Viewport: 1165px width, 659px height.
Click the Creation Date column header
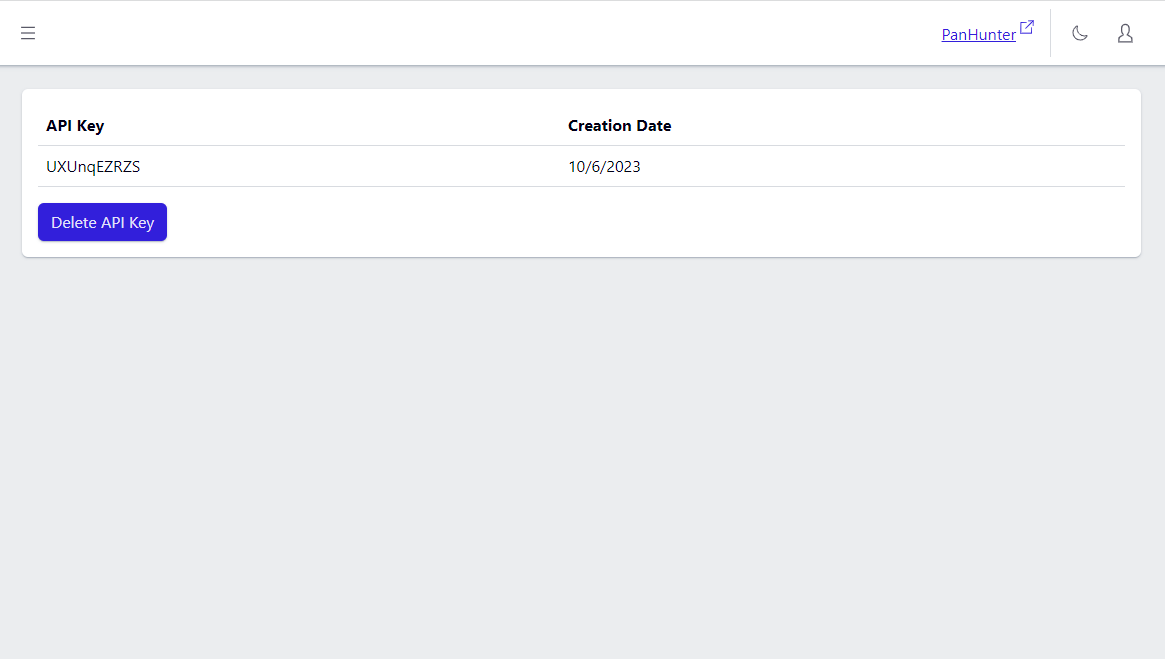619,126
